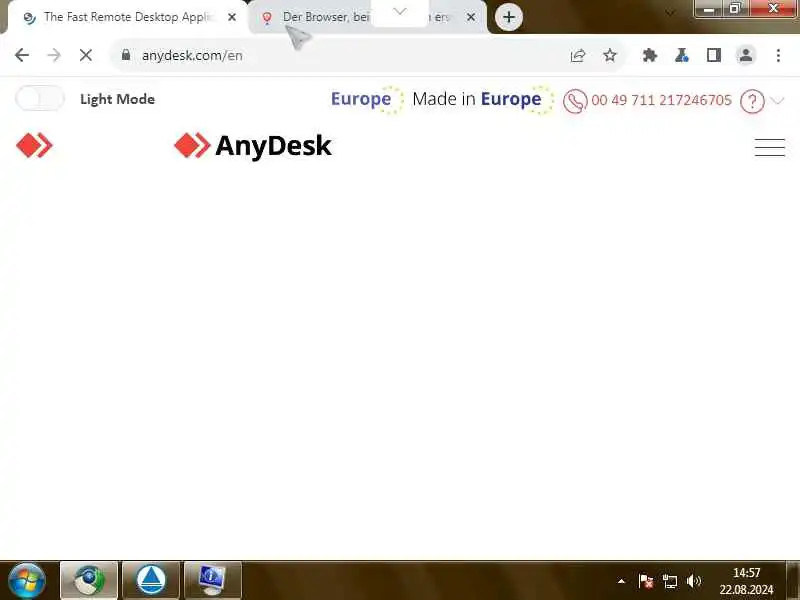800x600 pixels.
Task: Click the maximize/restore window button
Action: click(735, 9)
